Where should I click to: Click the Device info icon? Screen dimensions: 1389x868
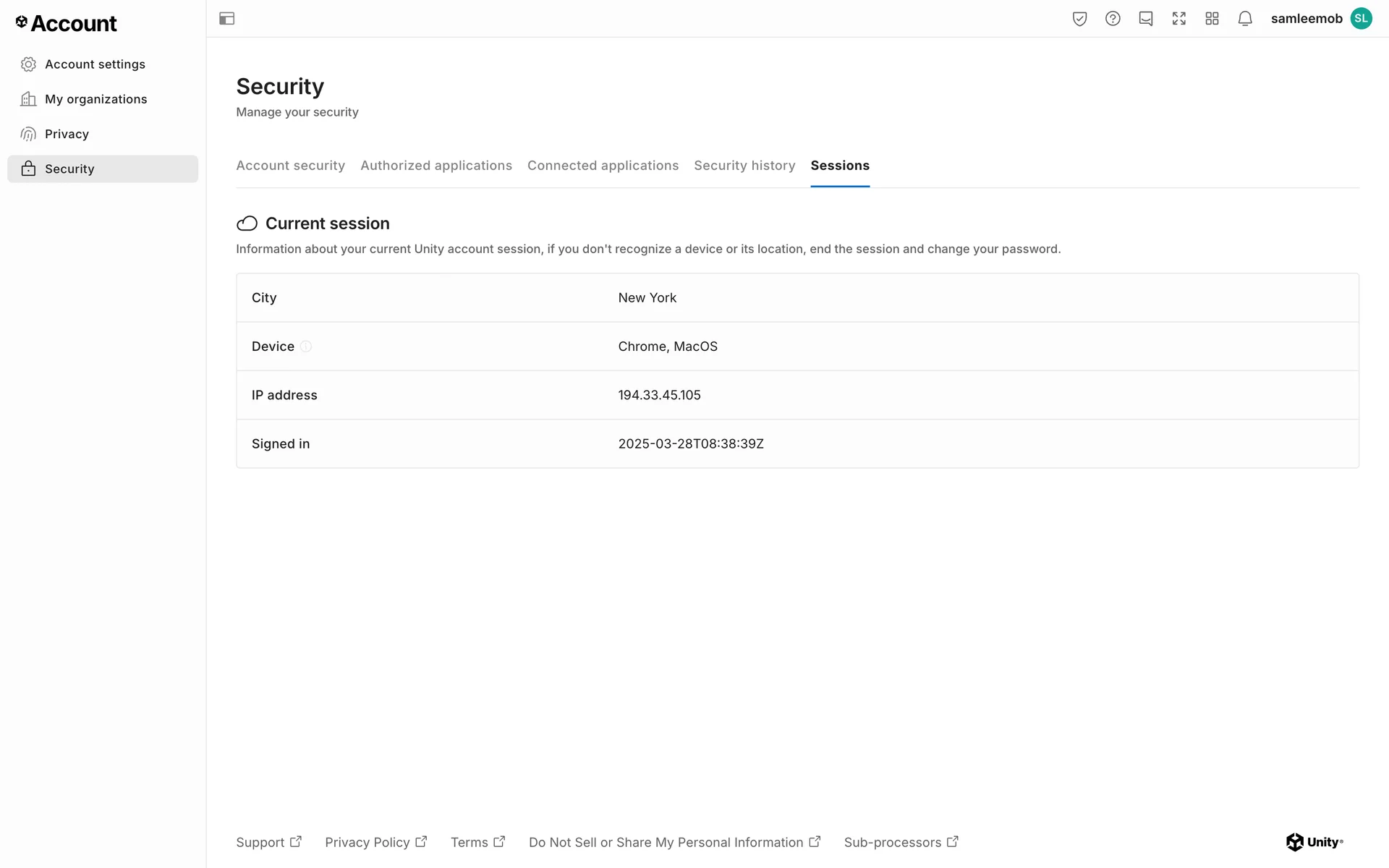pyautogui.click(x=306, y=346)
